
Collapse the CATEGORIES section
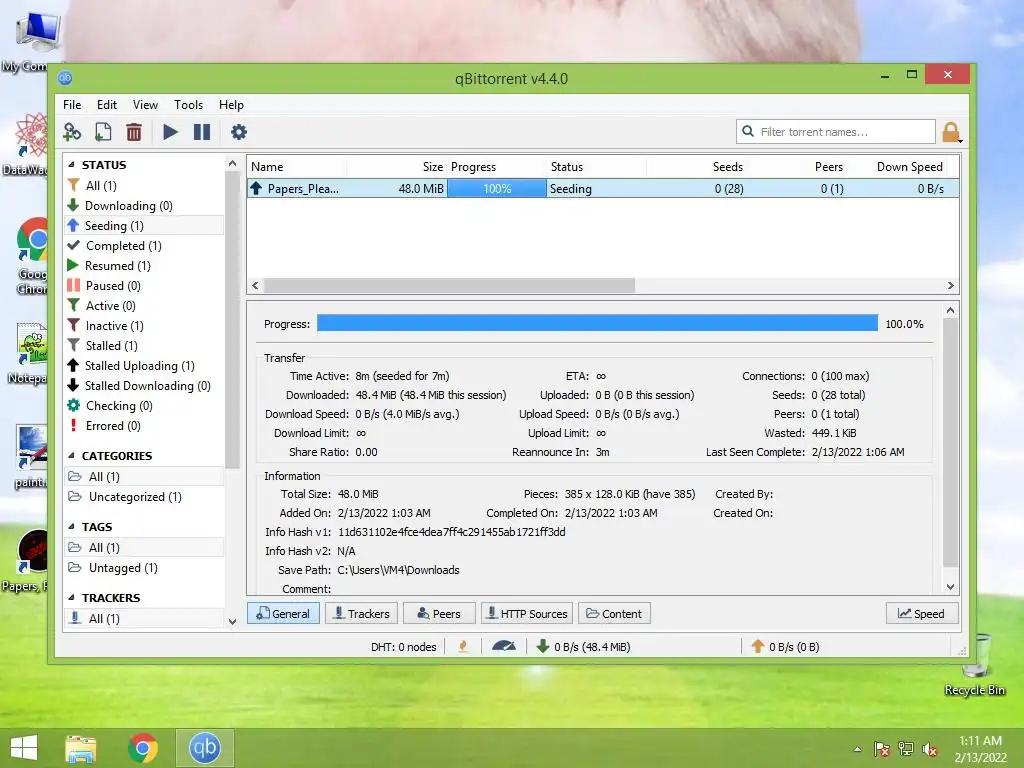(x=71, y=456)
